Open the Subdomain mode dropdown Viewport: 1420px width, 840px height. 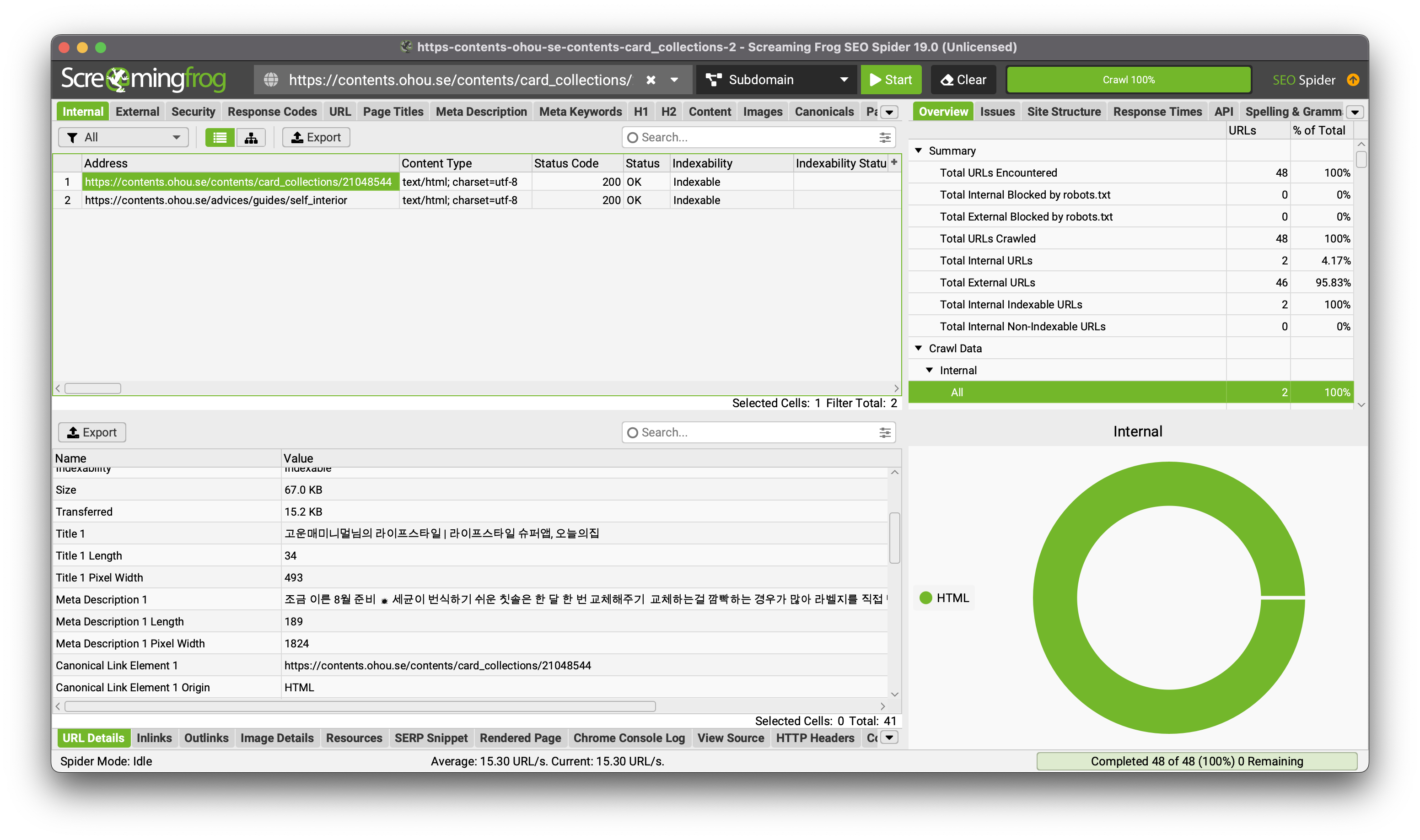click(x=778, y=80)
